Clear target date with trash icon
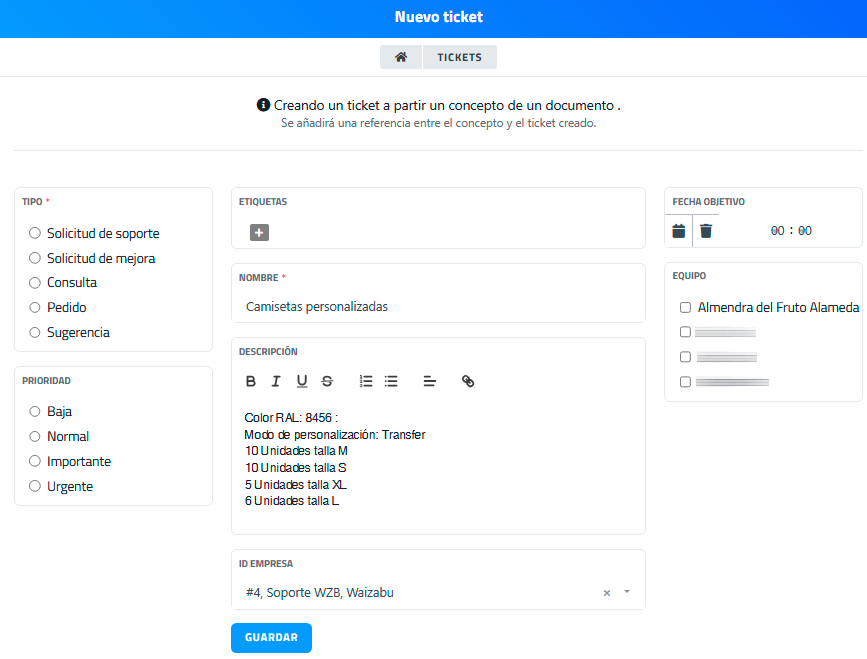Viewport: 867px width, 659px height. (706, 231)
